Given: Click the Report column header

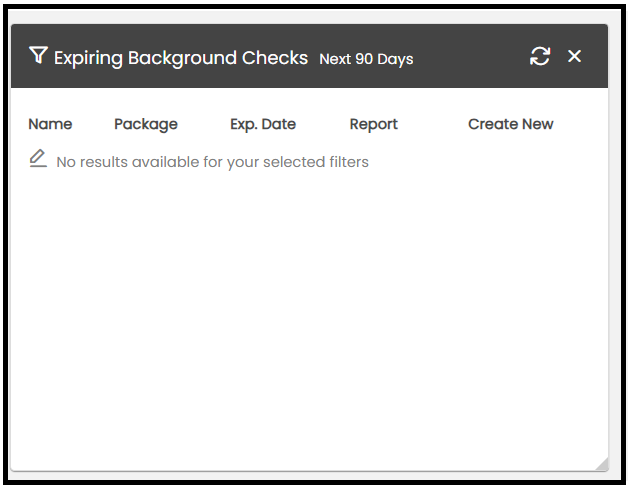Looking at the screenshot, I should (373, 124).
